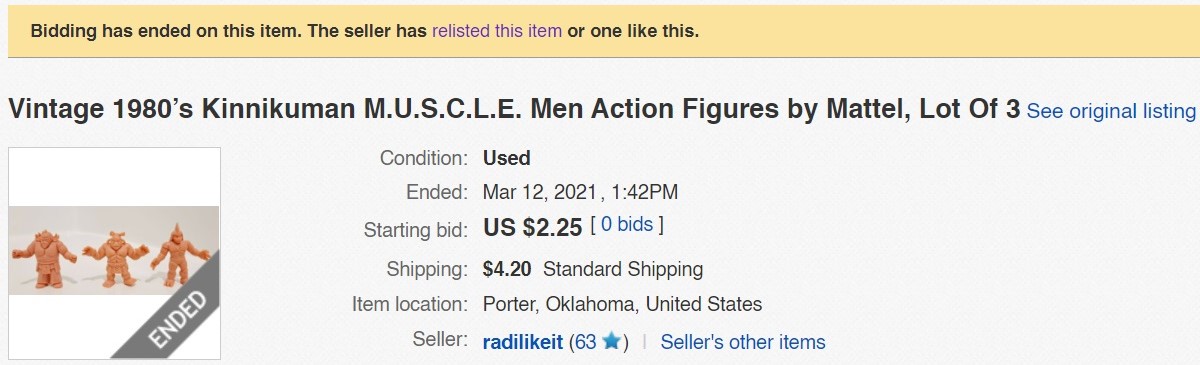Click the 'Used' condition value

pyautogui.click(x=506, y=158)
